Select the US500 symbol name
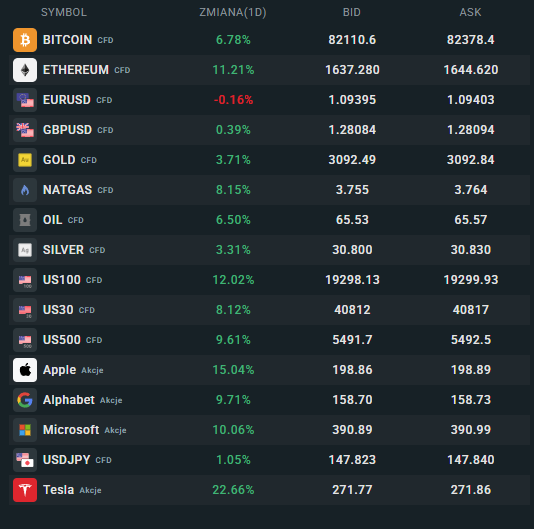Screen dimensions: 534x529 [62, 340]
